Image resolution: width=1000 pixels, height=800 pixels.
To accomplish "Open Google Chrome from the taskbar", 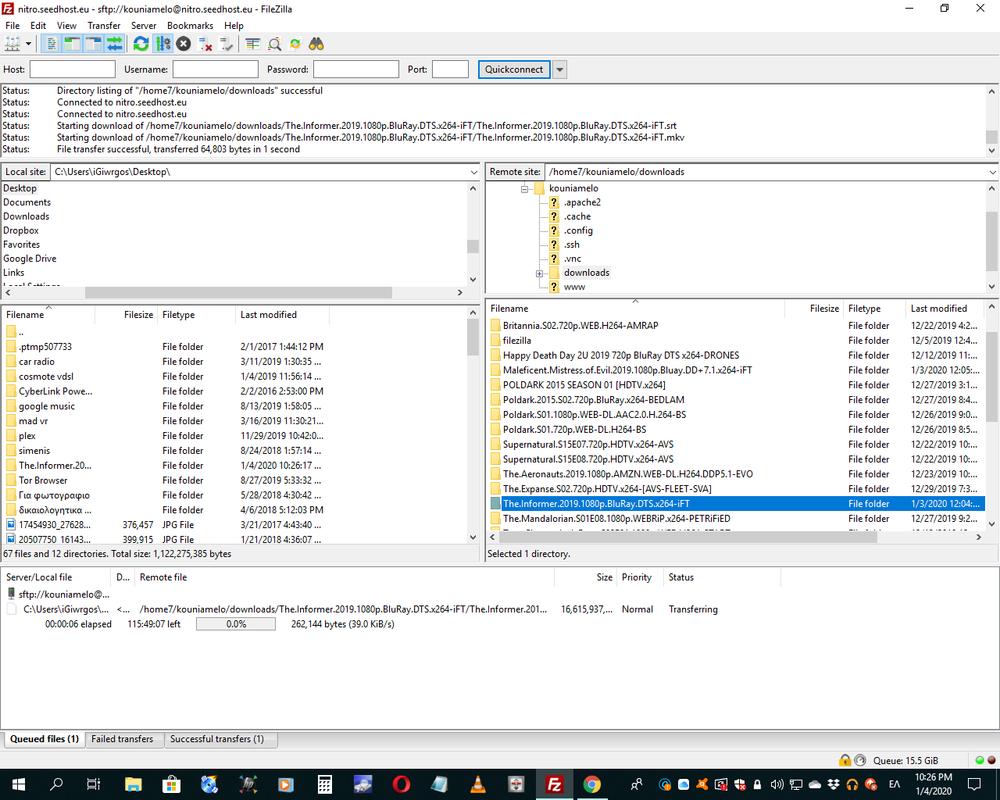I will point(592,784).
